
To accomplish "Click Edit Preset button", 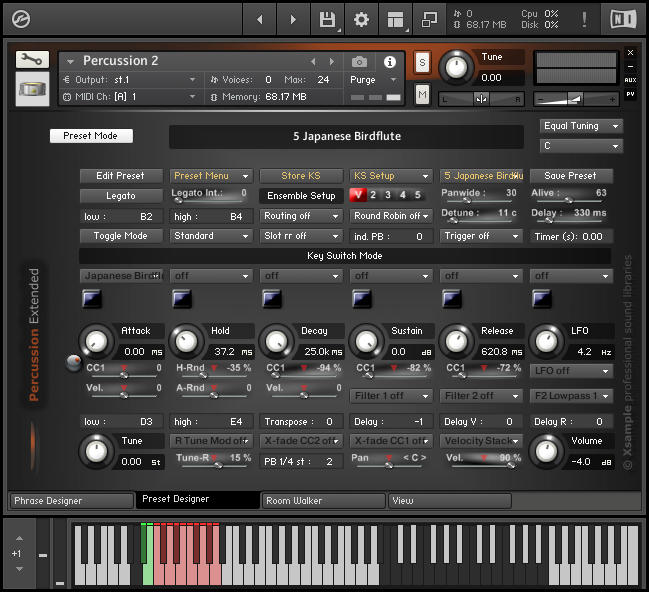I will tap(121, 176).
